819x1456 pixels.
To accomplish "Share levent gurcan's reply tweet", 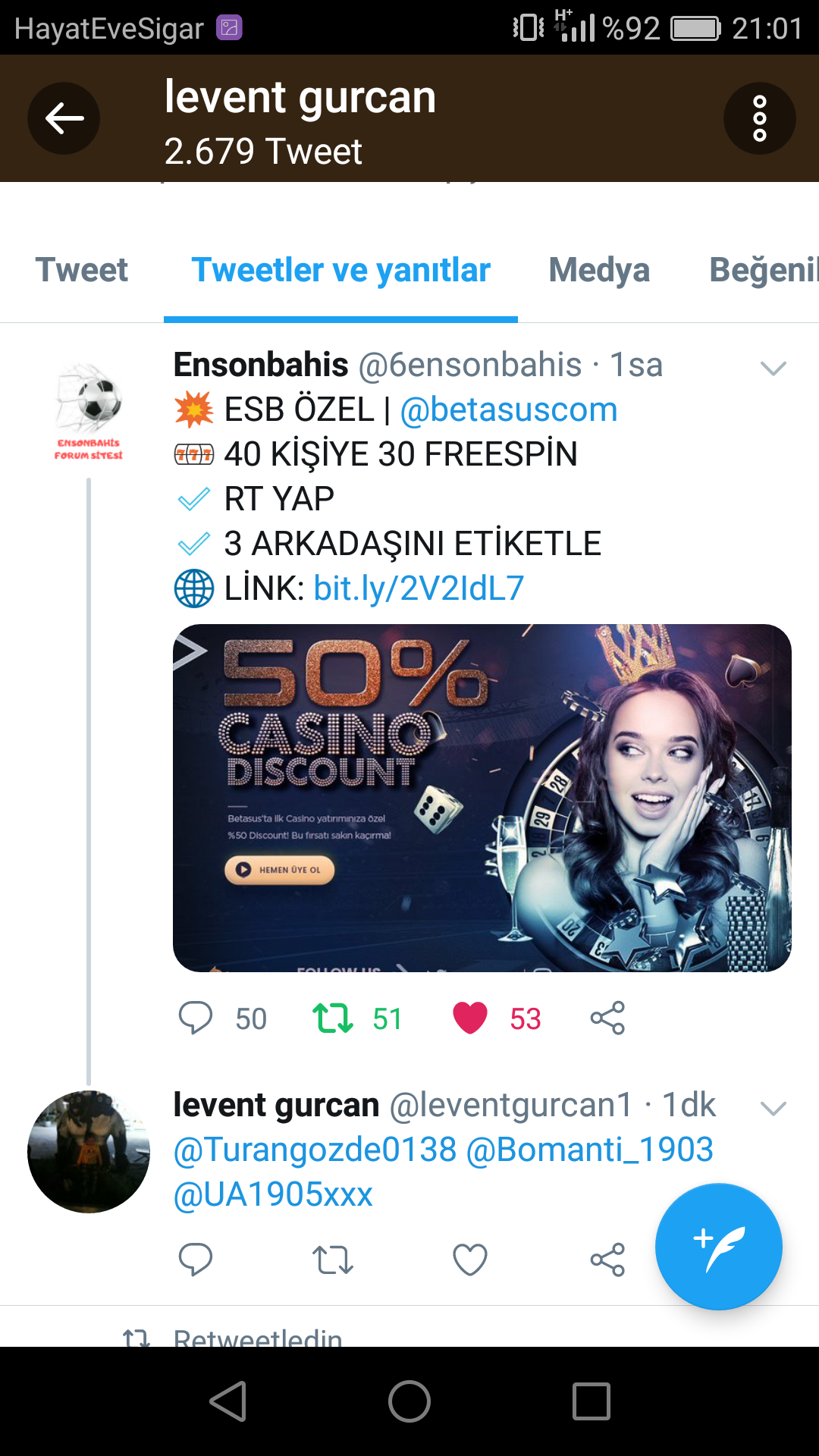I will pyautogui.click(x=607, y=1260).
